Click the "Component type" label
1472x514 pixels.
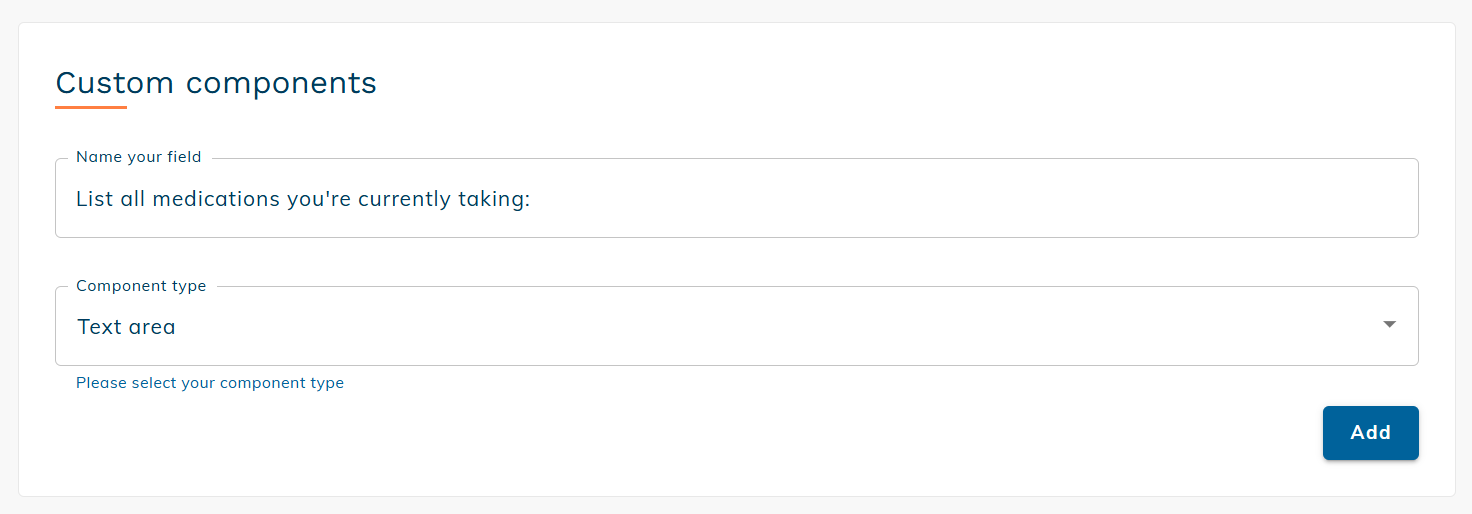141,286
